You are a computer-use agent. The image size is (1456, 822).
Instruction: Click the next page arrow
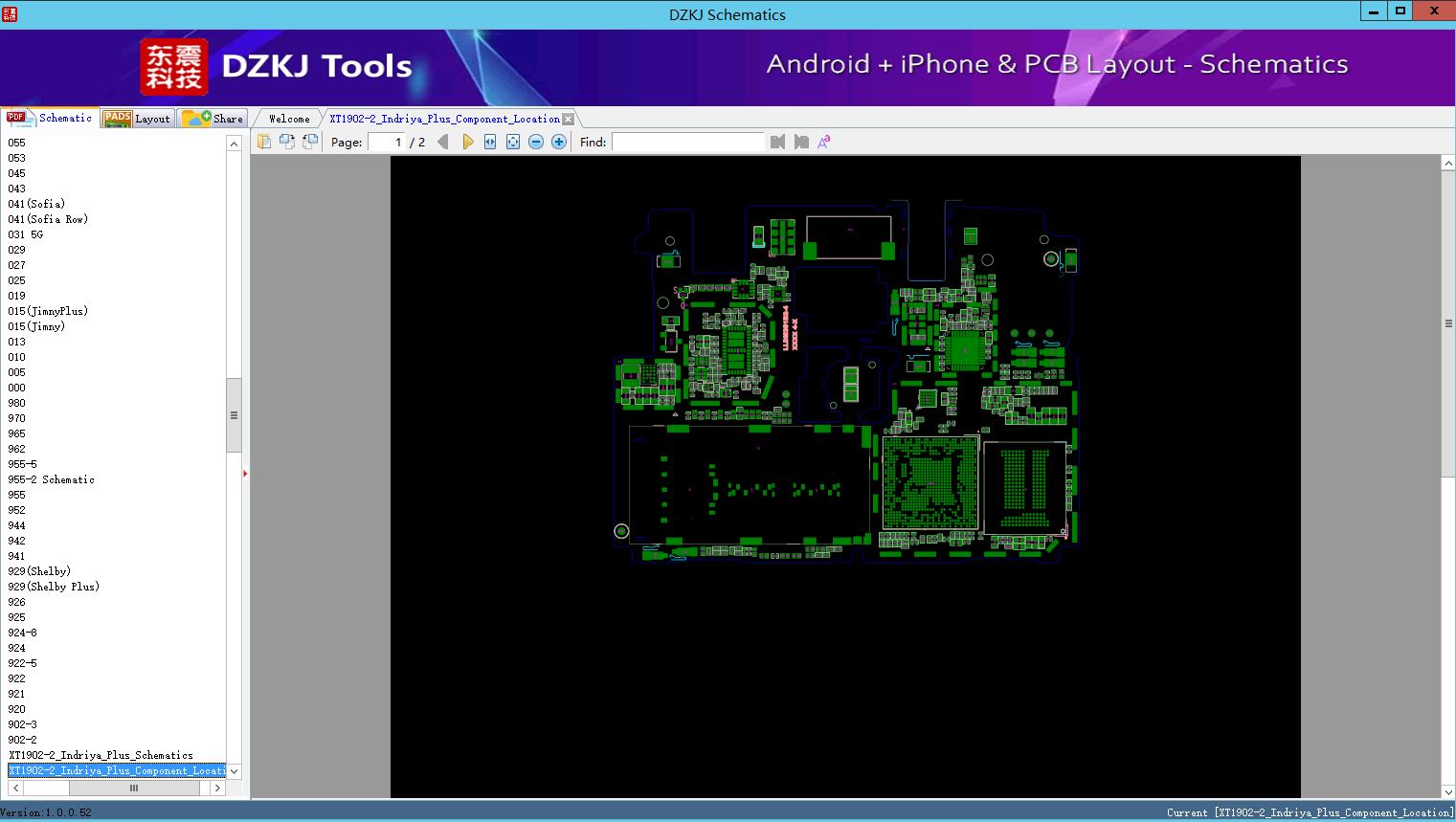click(467, 142)
